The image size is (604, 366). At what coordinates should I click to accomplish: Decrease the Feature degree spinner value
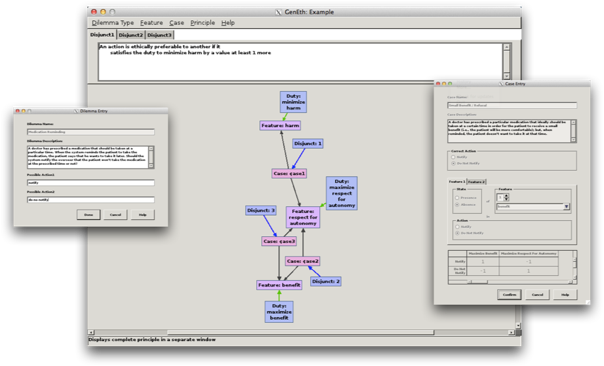507,199
